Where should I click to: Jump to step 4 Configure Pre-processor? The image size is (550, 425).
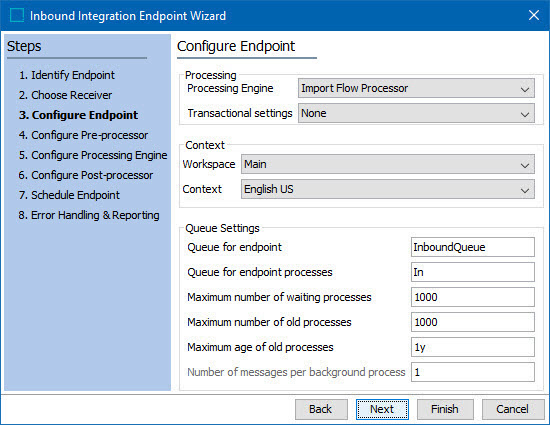pyautogui.click(x=83, y=135)
